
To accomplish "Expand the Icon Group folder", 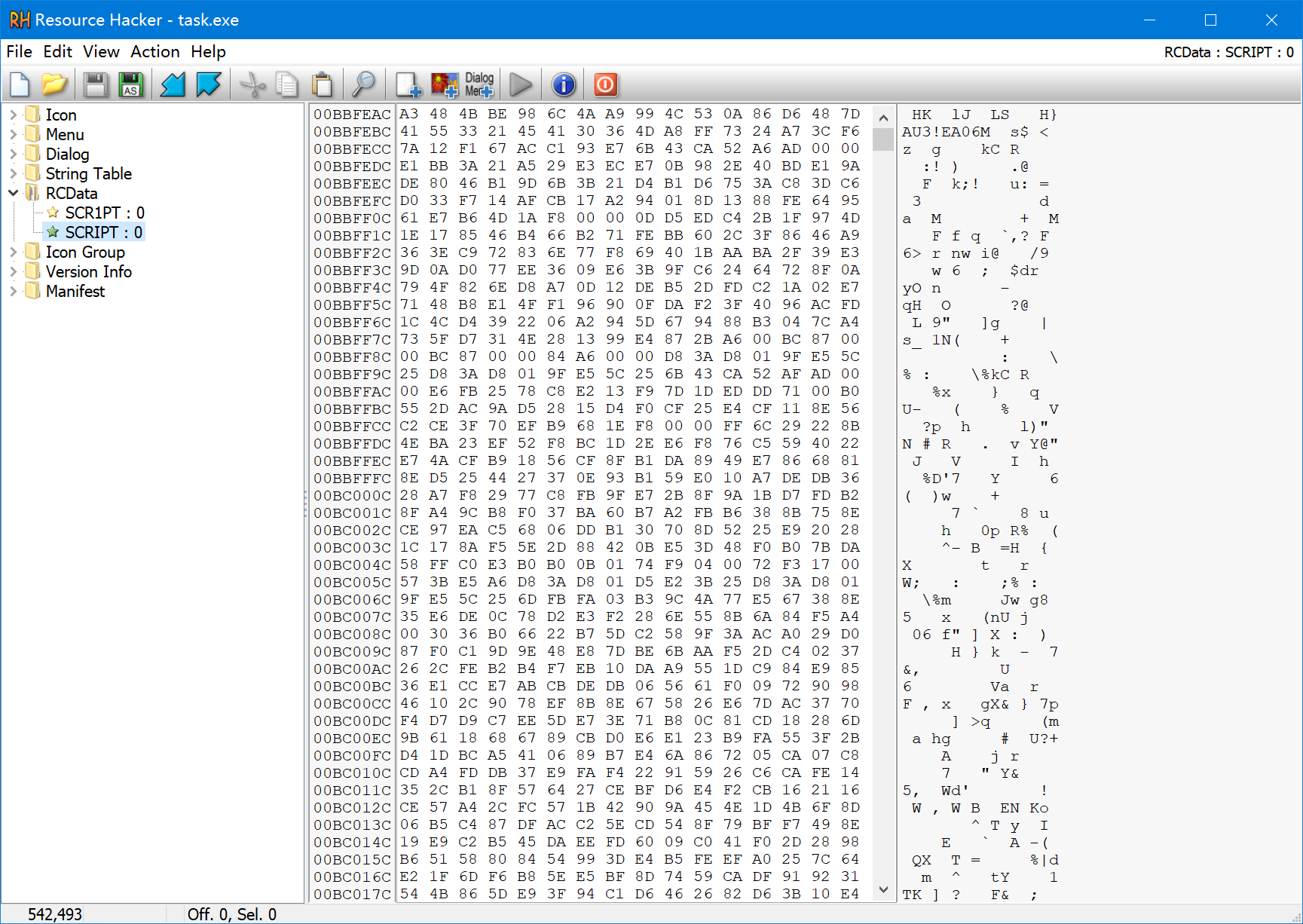I will pyautogui.click(x=13, y=252).
